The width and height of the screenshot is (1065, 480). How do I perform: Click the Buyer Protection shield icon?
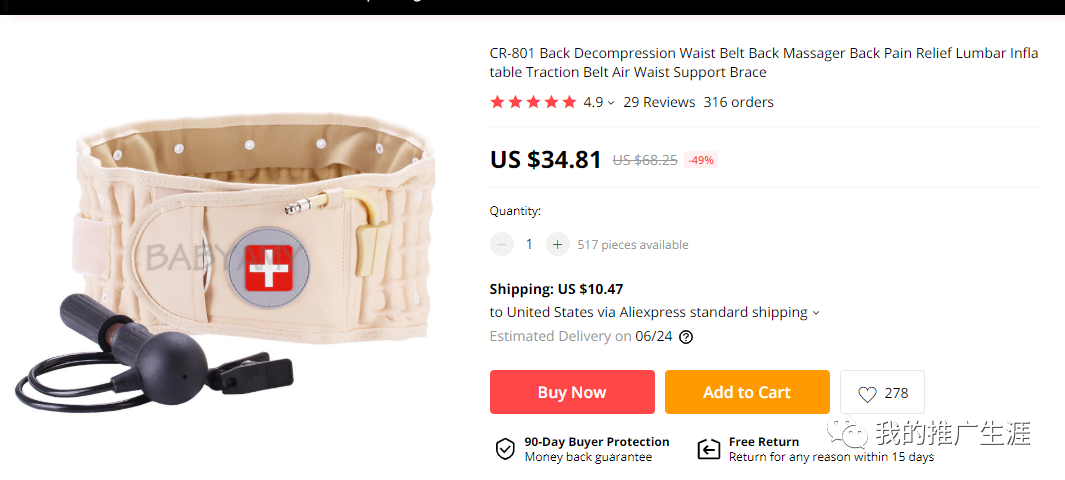coord(505,449)
